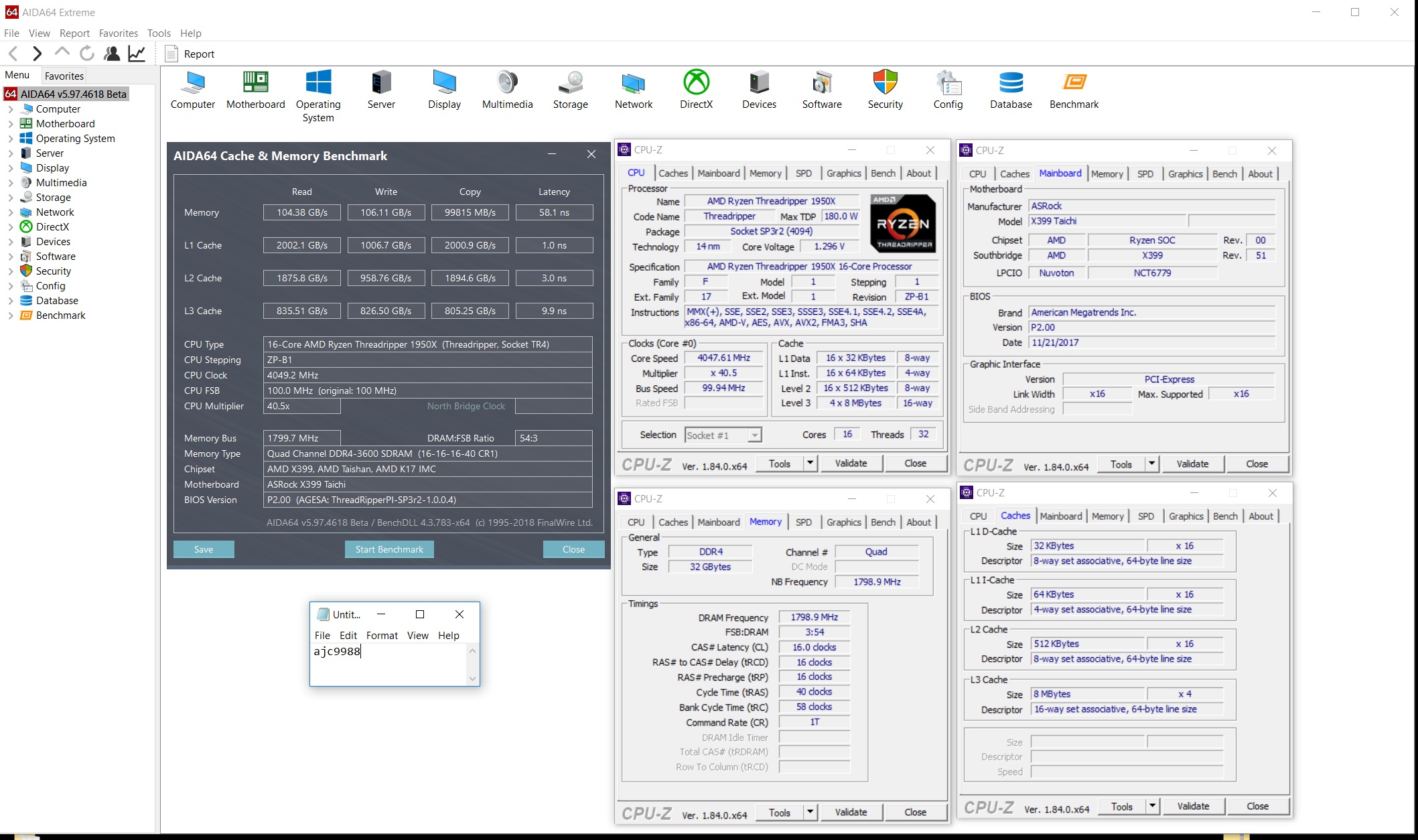Open the Motherboard category icon
This screenshot has height=840, width=1418.
point(255,90)
